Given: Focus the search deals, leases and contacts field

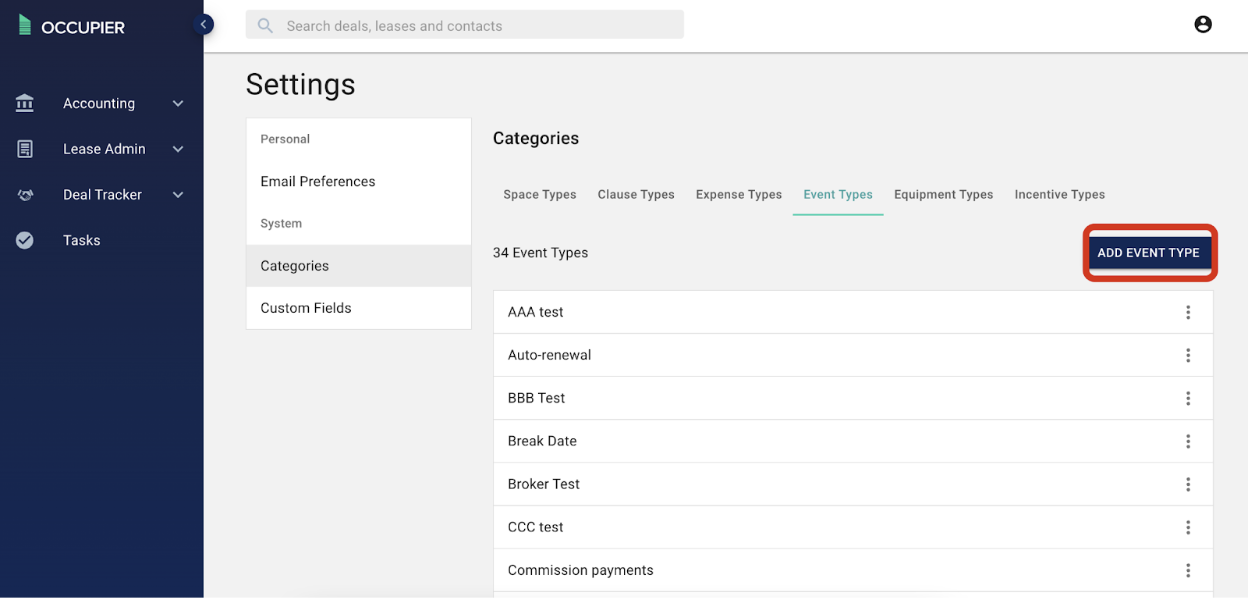Looking at the screenshot, I should click(465, 25).
